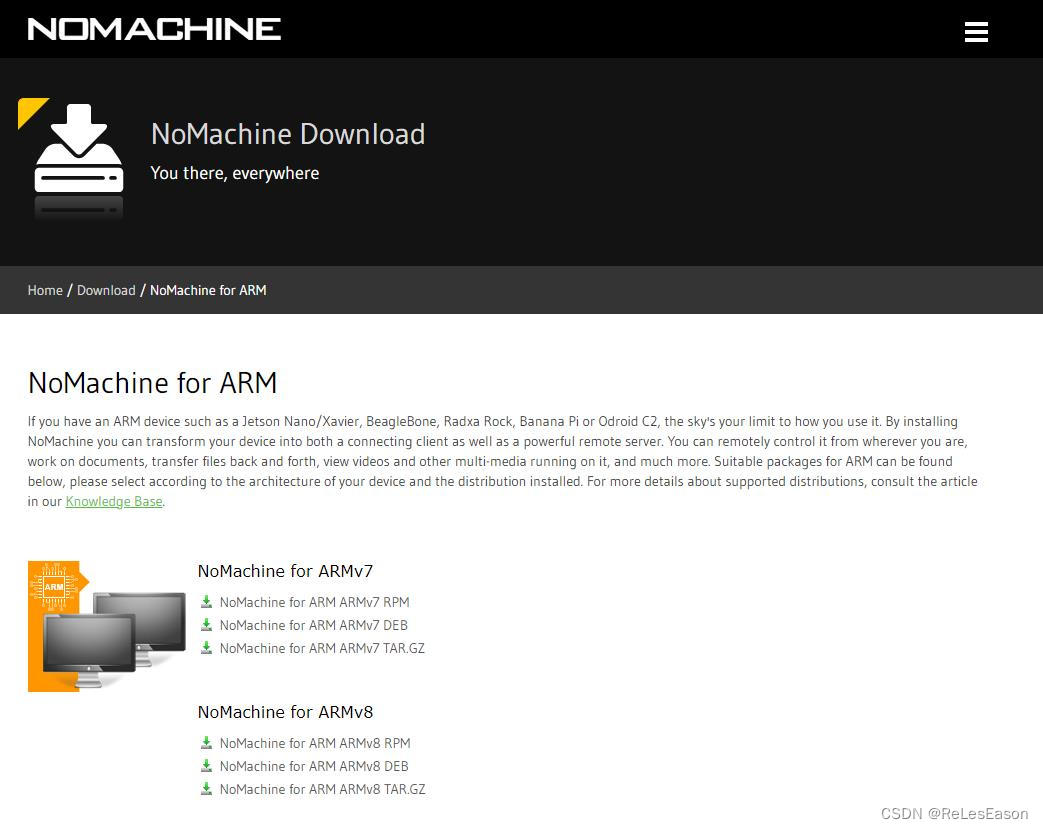Click download arrow icon beside ARMv8 DEB
1043x829 pixels.
click(206, 766)
